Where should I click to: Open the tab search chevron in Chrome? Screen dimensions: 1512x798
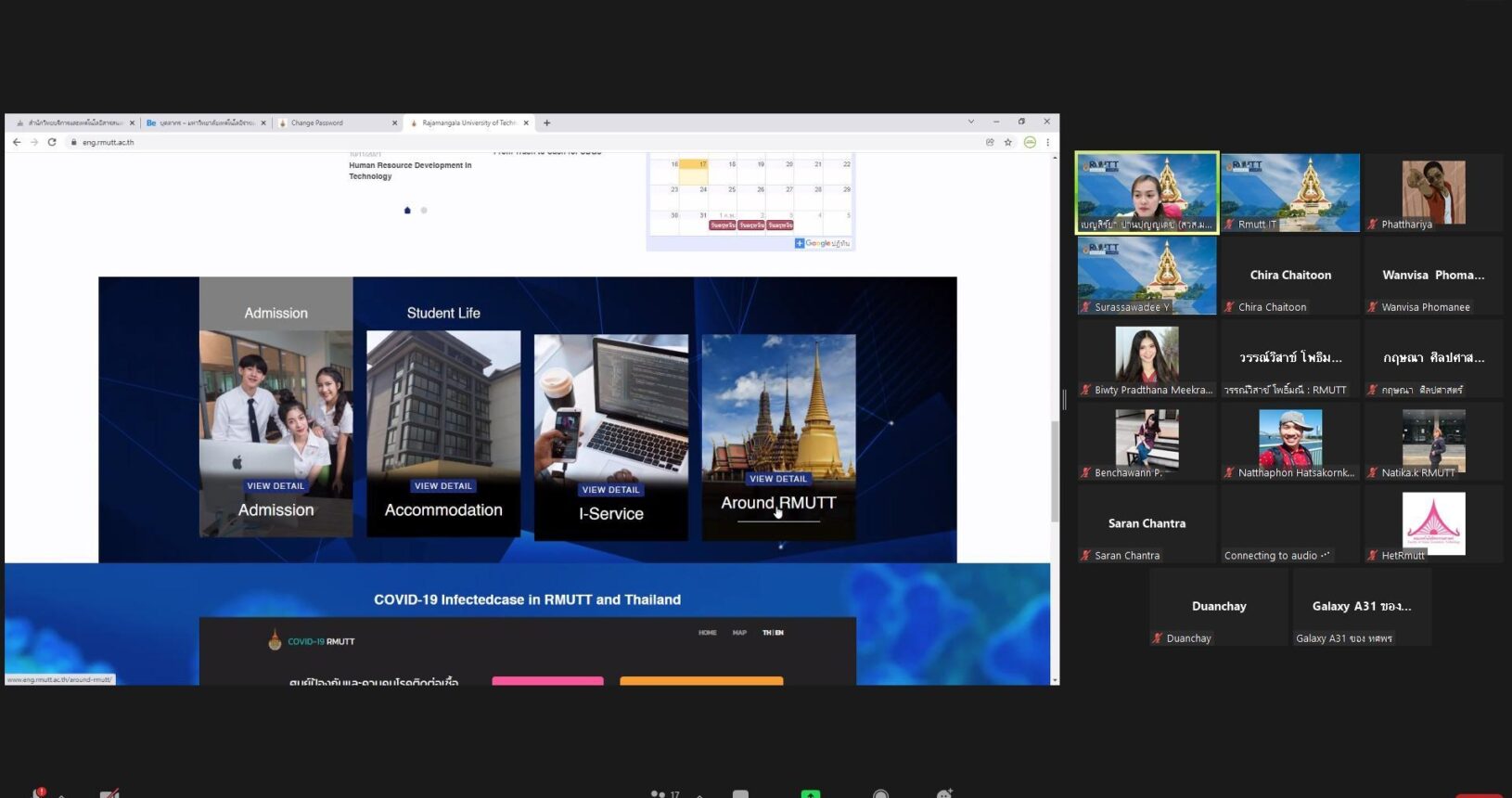(971, 122)
